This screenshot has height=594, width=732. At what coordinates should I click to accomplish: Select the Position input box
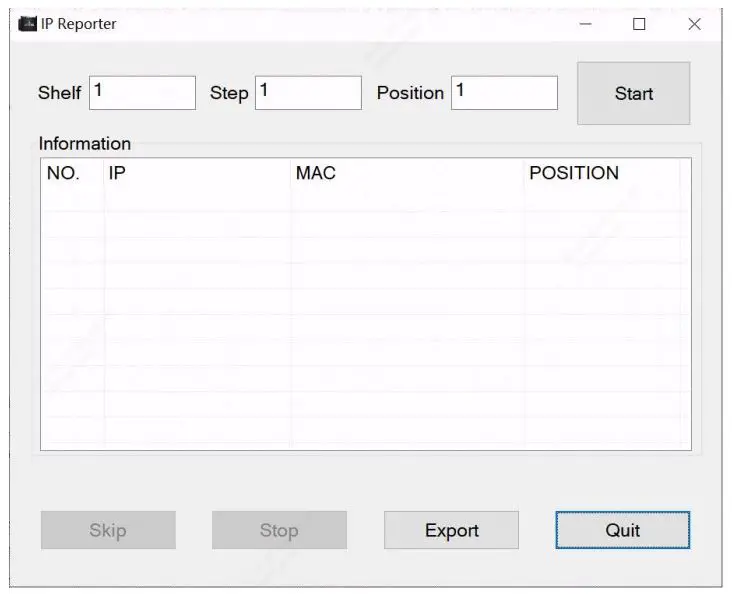504,93
